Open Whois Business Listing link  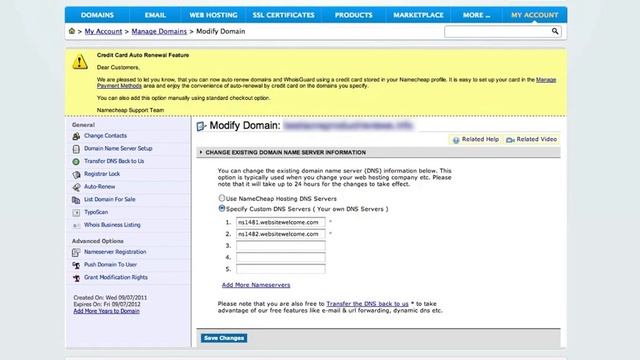point(112,225)
